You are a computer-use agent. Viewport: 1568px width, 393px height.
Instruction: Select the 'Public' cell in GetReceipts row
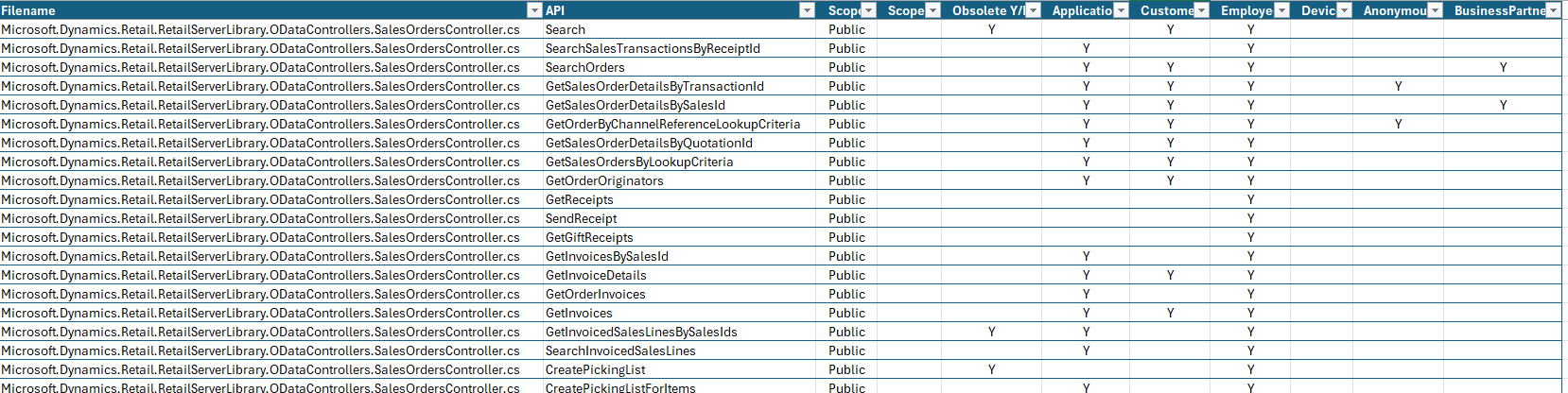pyautogui.click(x=847, y=199)
